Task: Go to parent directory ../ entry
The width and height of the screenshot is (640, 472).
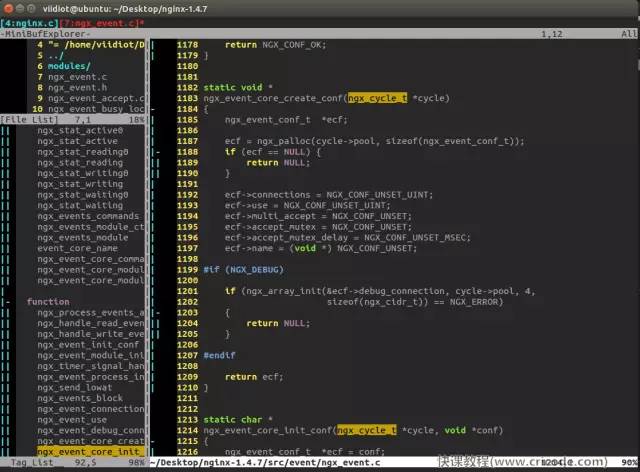Action: pyautogui.click(x=56, y=56)
